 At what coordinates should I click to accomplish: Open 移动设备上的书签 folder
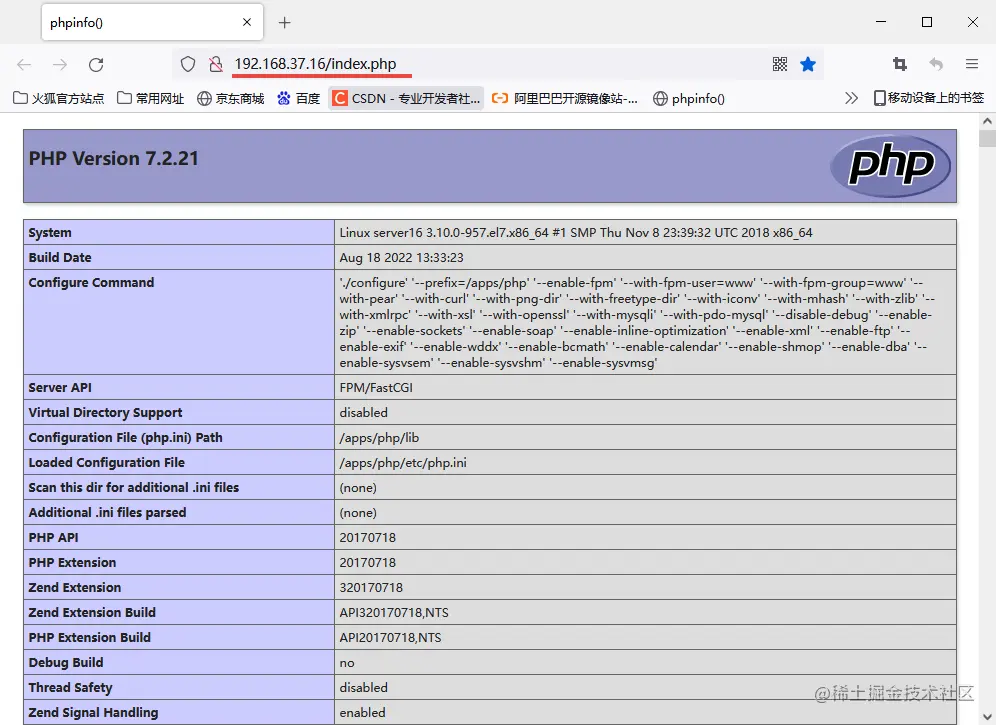tap(929, 98)
